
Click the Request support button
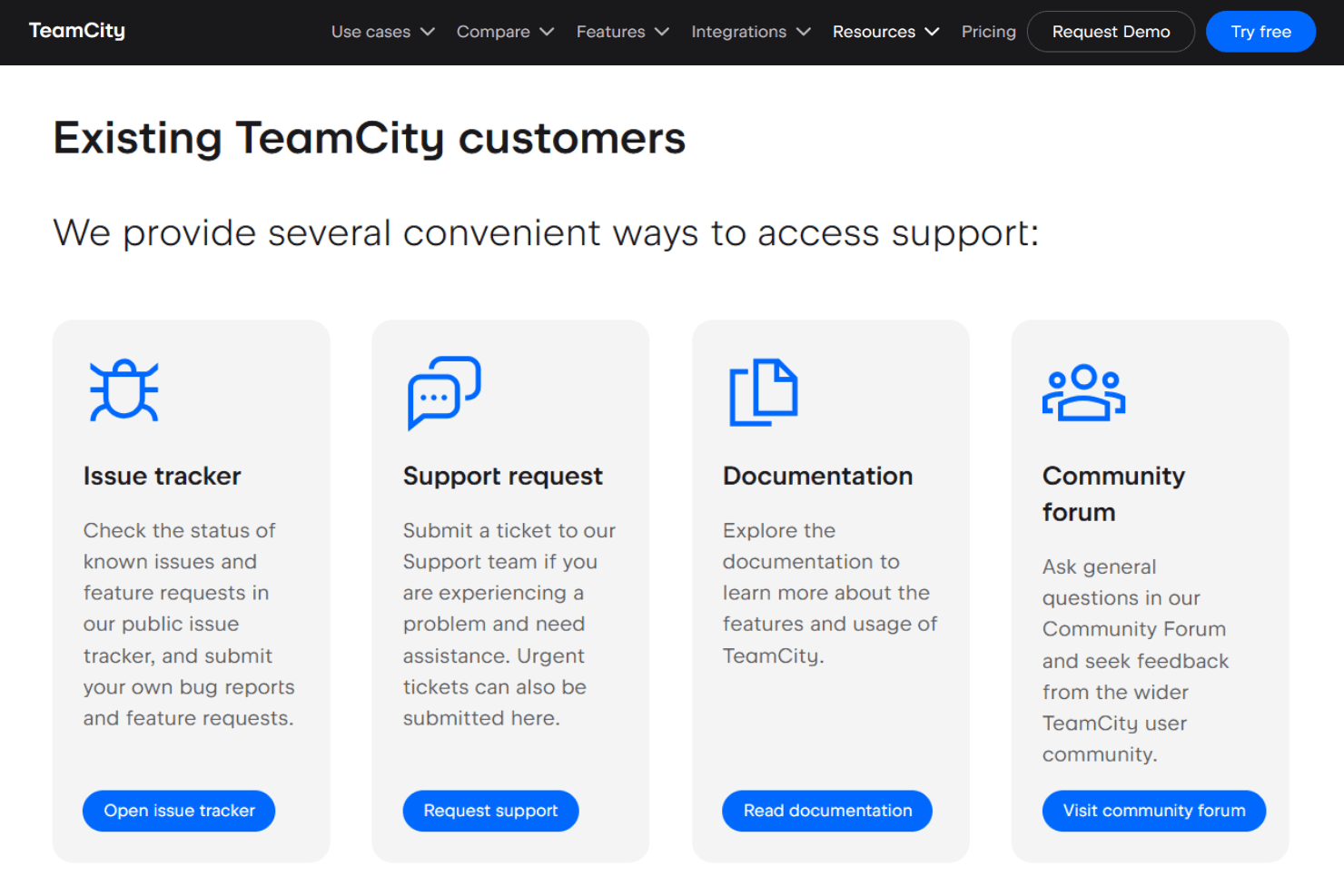[490, 811]
